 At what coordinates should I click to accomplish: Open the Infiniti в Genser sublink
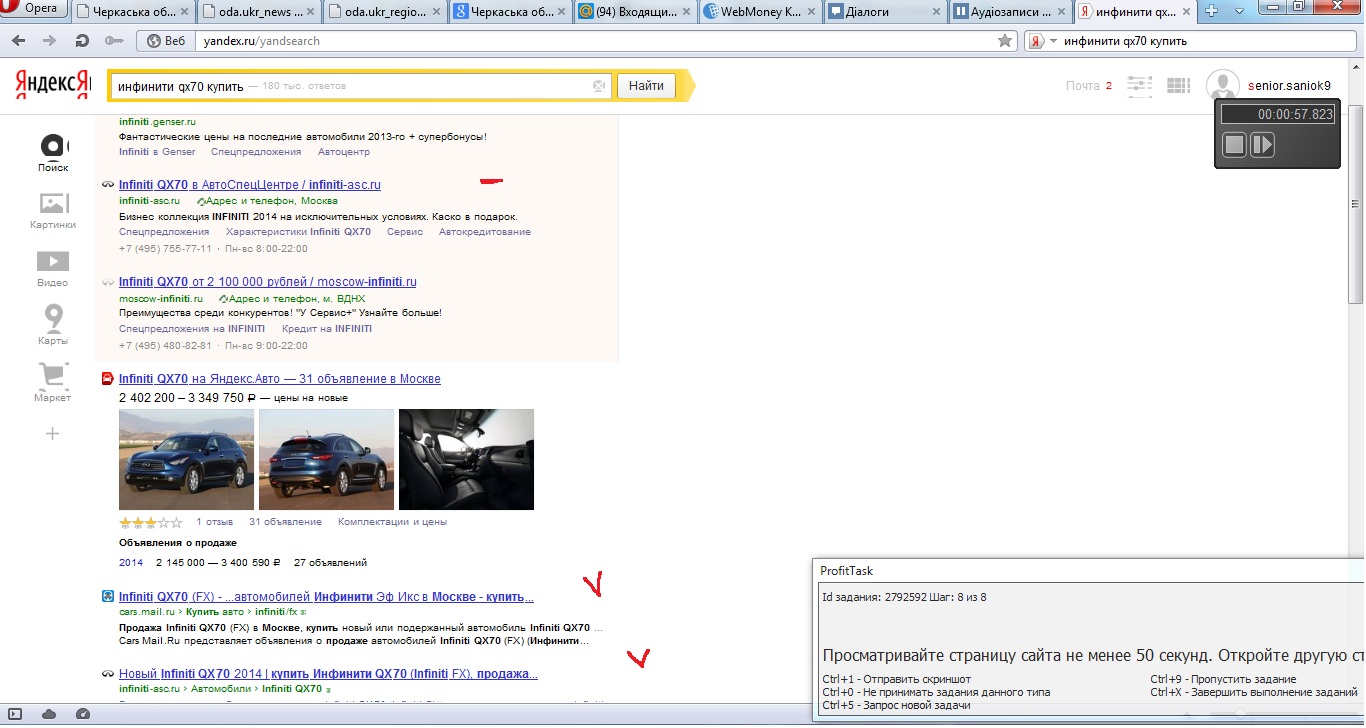[157, 152]
